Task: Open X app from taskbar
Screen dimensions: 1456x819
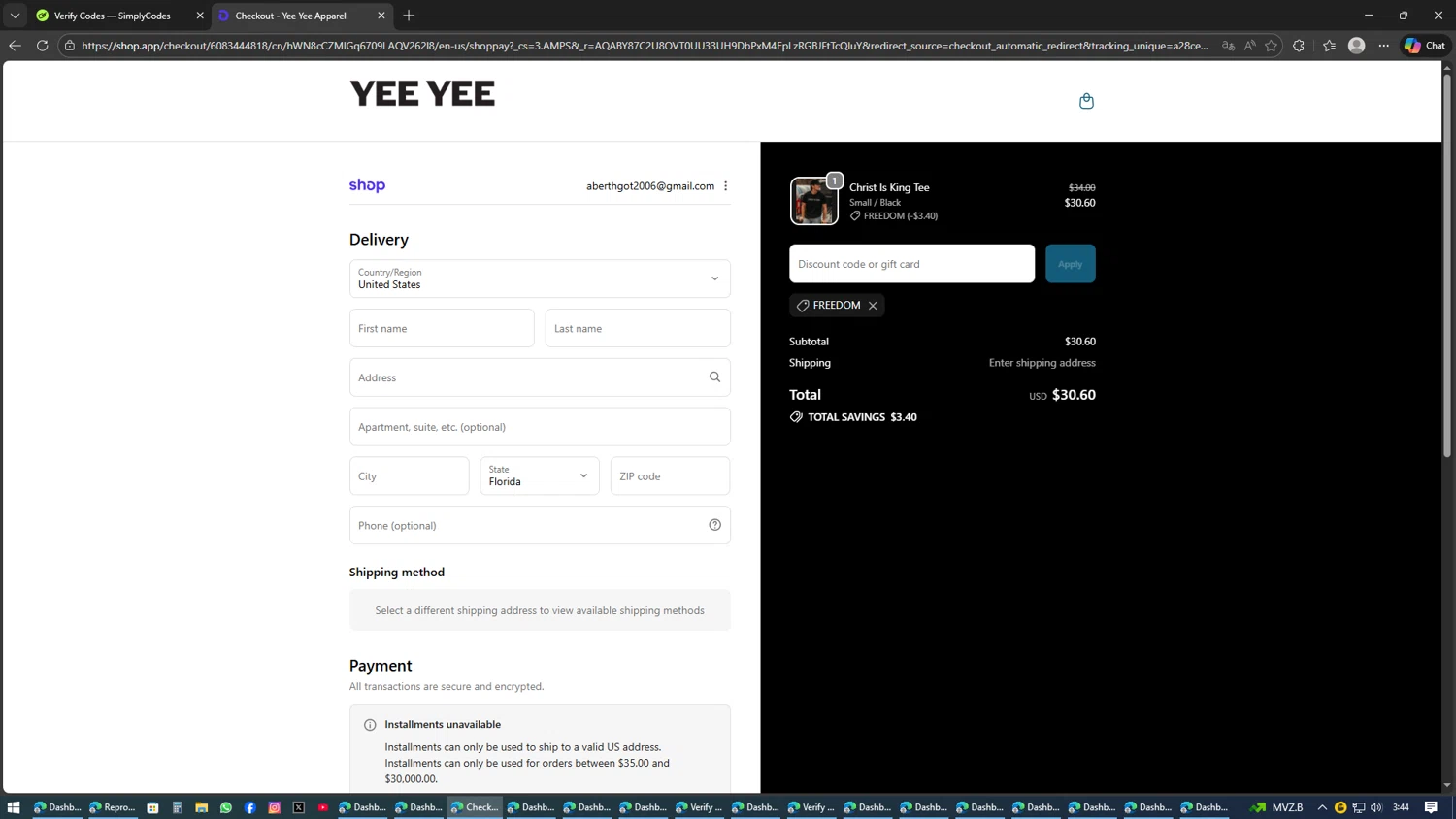Action: click(298, 807)
